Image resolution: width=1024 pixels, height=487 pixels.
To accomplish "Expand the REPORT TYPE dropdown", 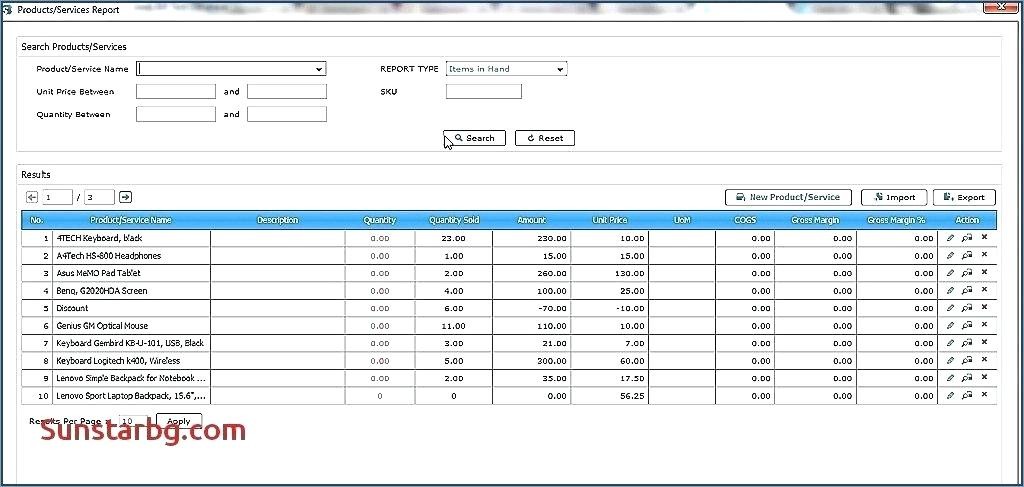I will click(x=560, y=69).
